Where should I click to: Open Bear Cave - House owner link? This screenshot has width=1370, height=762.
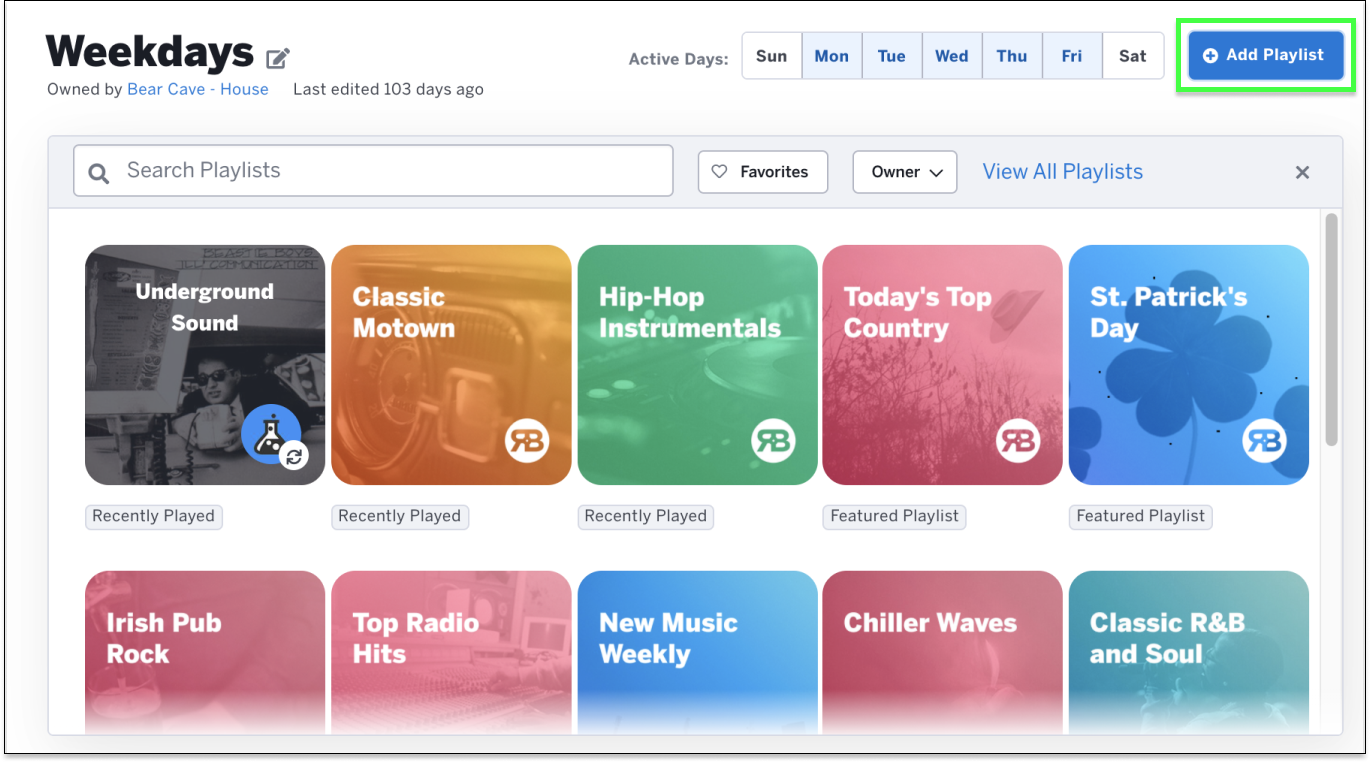[x=198, y=89]
